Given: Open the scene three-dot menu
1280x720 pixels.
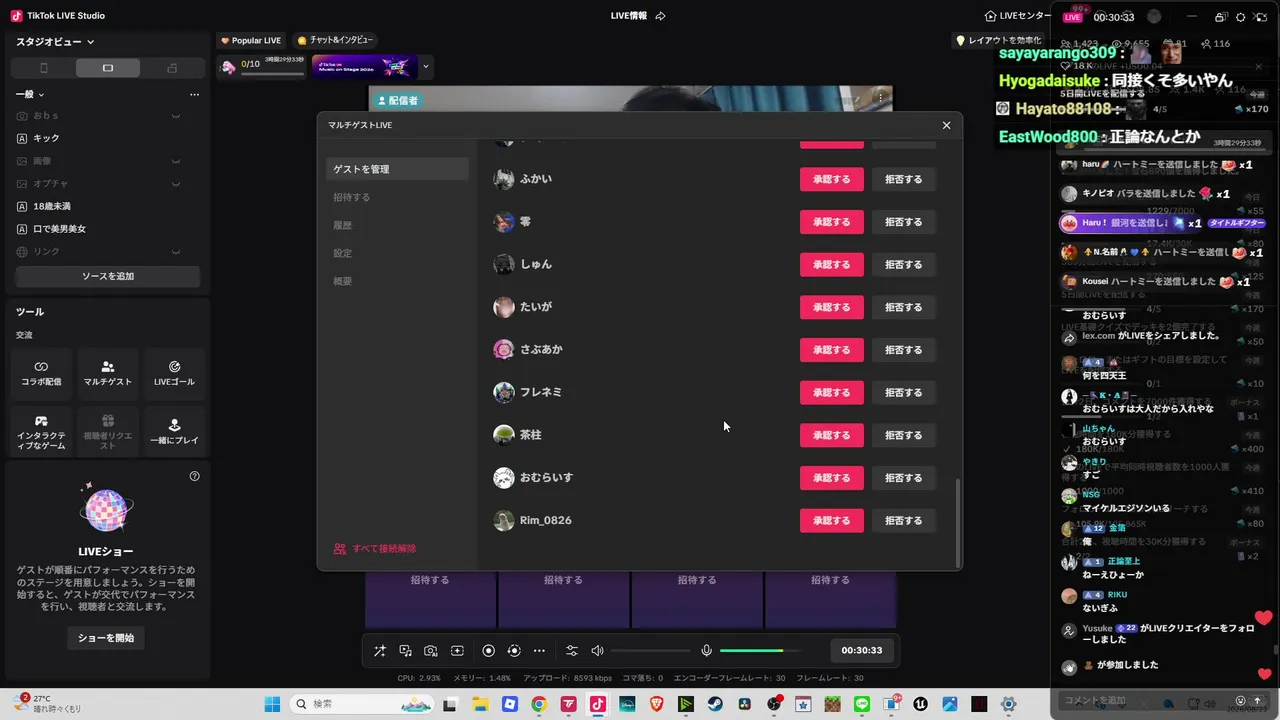Looking at the screenshot, I should (194, 94).
